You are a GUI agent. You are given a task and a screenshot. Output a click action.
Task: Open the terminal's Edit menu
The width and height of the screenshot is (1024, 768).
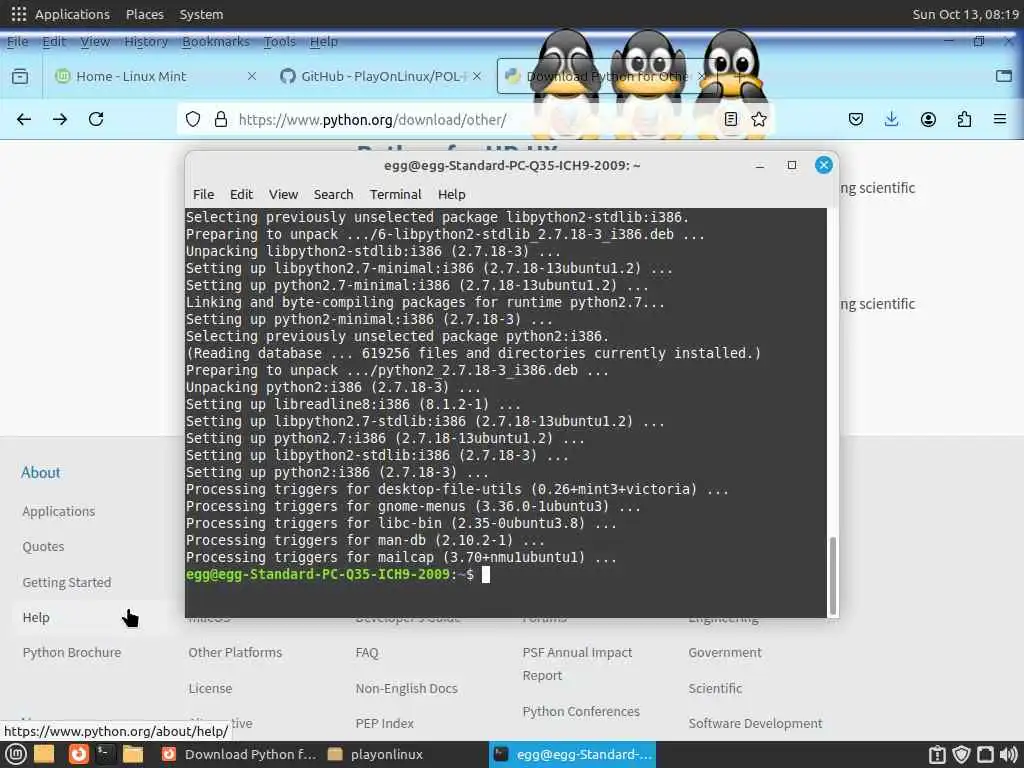click(241, 194)
